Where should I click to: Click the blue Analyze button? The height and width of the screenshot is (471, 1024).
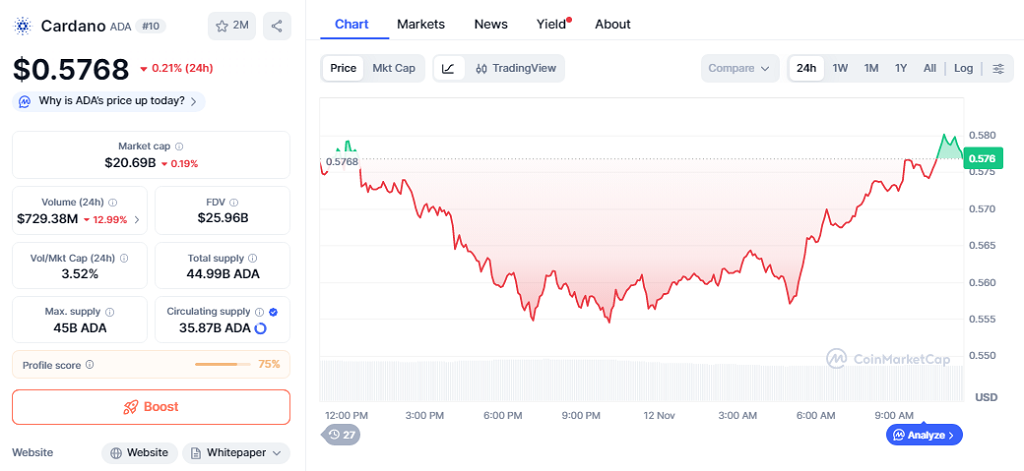[924, 434]
